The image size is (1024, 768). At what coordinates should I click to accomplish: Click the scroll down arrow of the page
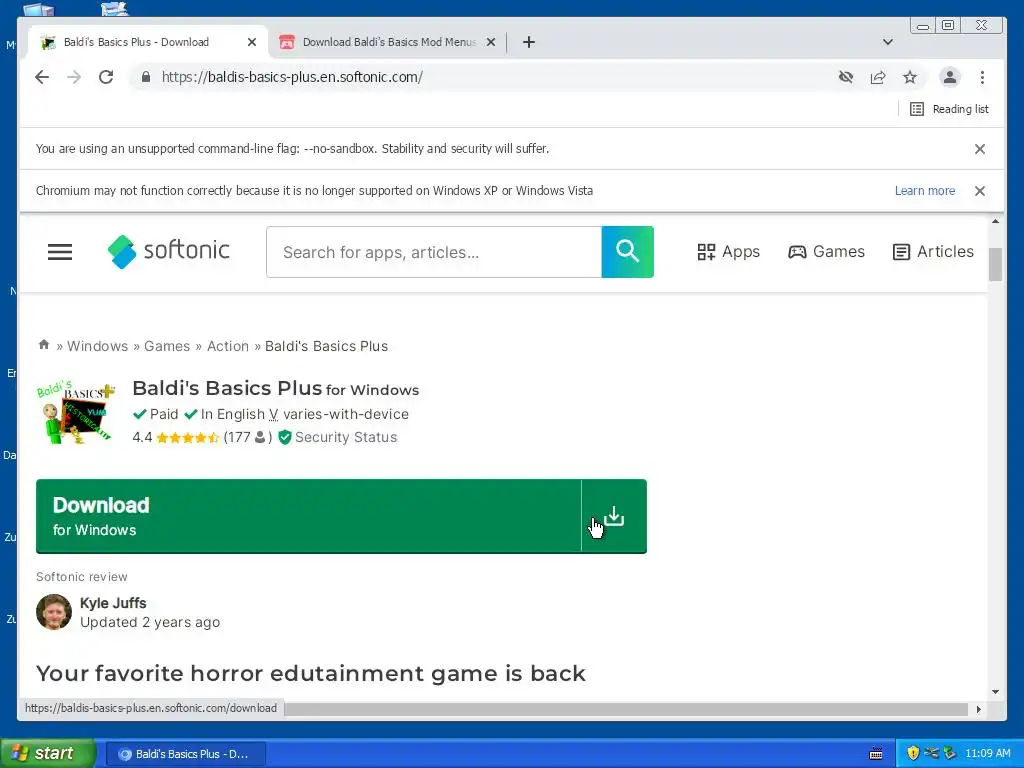point(995,692)
